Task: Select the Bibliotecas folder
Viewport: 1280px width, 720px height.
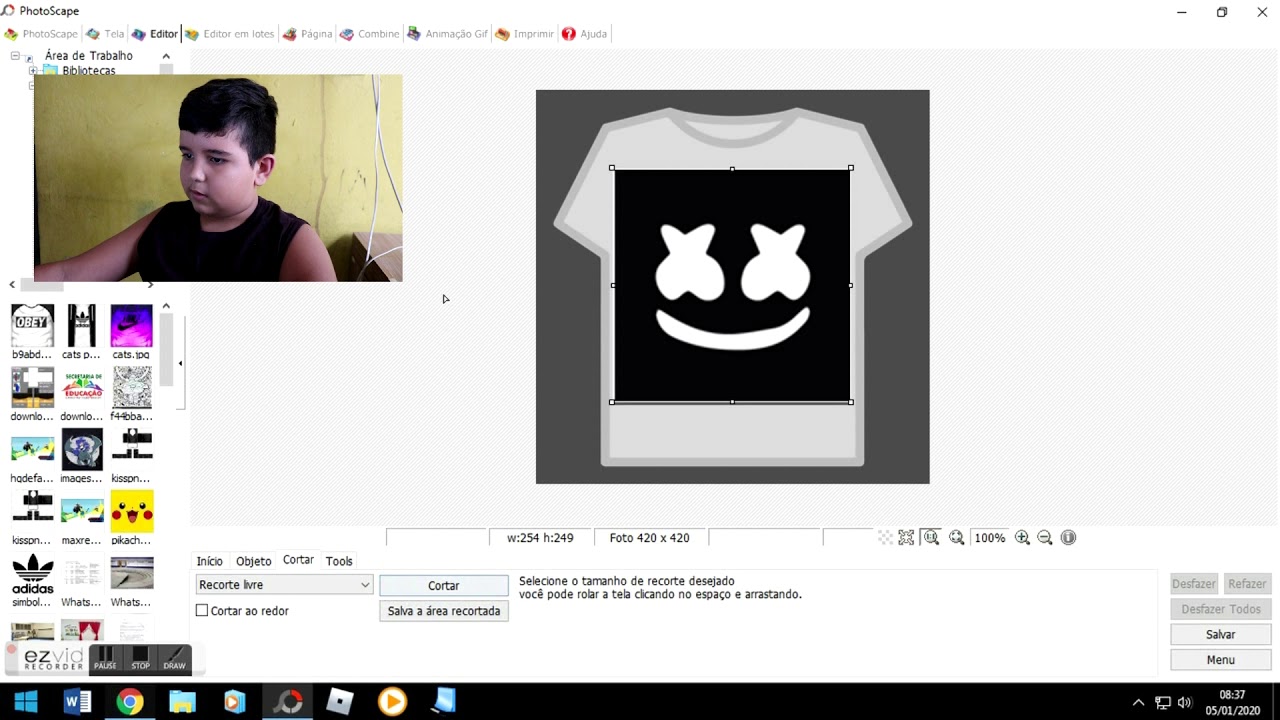Action: coord(89,71)
